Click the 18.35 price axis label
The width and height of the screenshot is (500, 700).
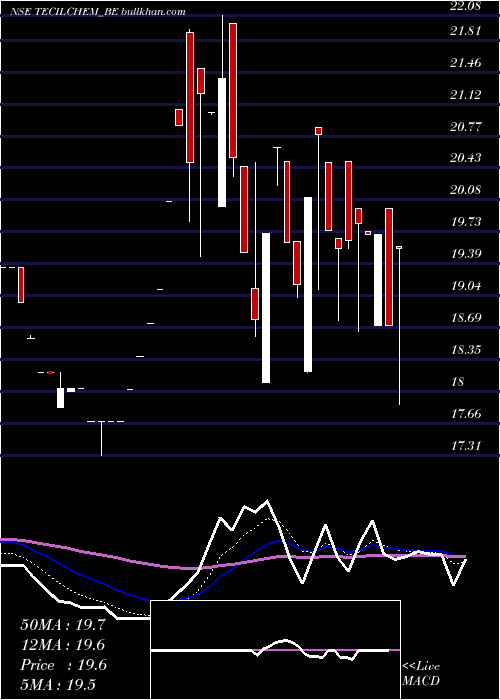pyautogui.click(x=465, y=350)
